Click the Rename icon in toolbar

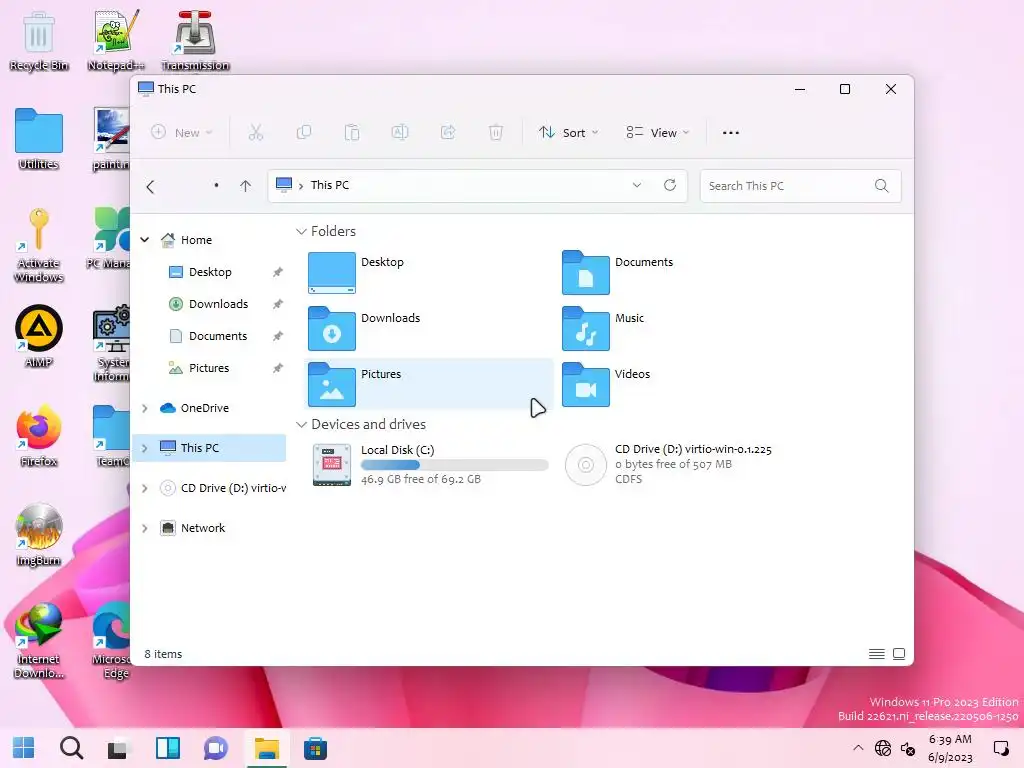pos(400,133)
